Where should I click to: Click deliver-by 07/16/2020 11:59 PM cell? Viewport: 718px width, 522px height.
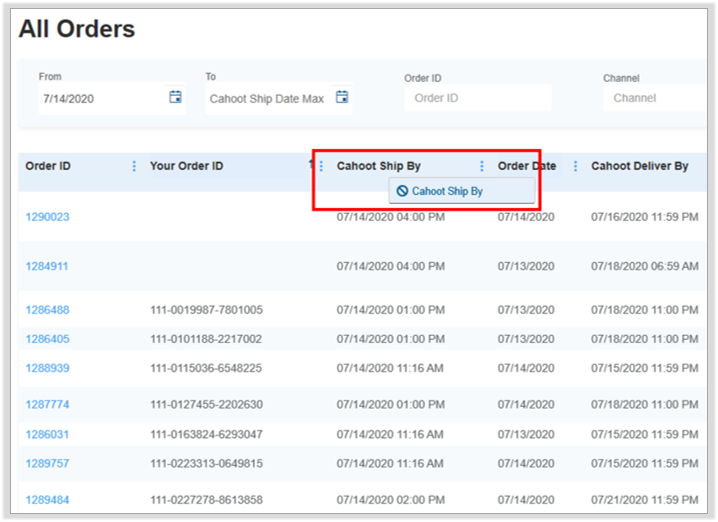coord(645,217)
